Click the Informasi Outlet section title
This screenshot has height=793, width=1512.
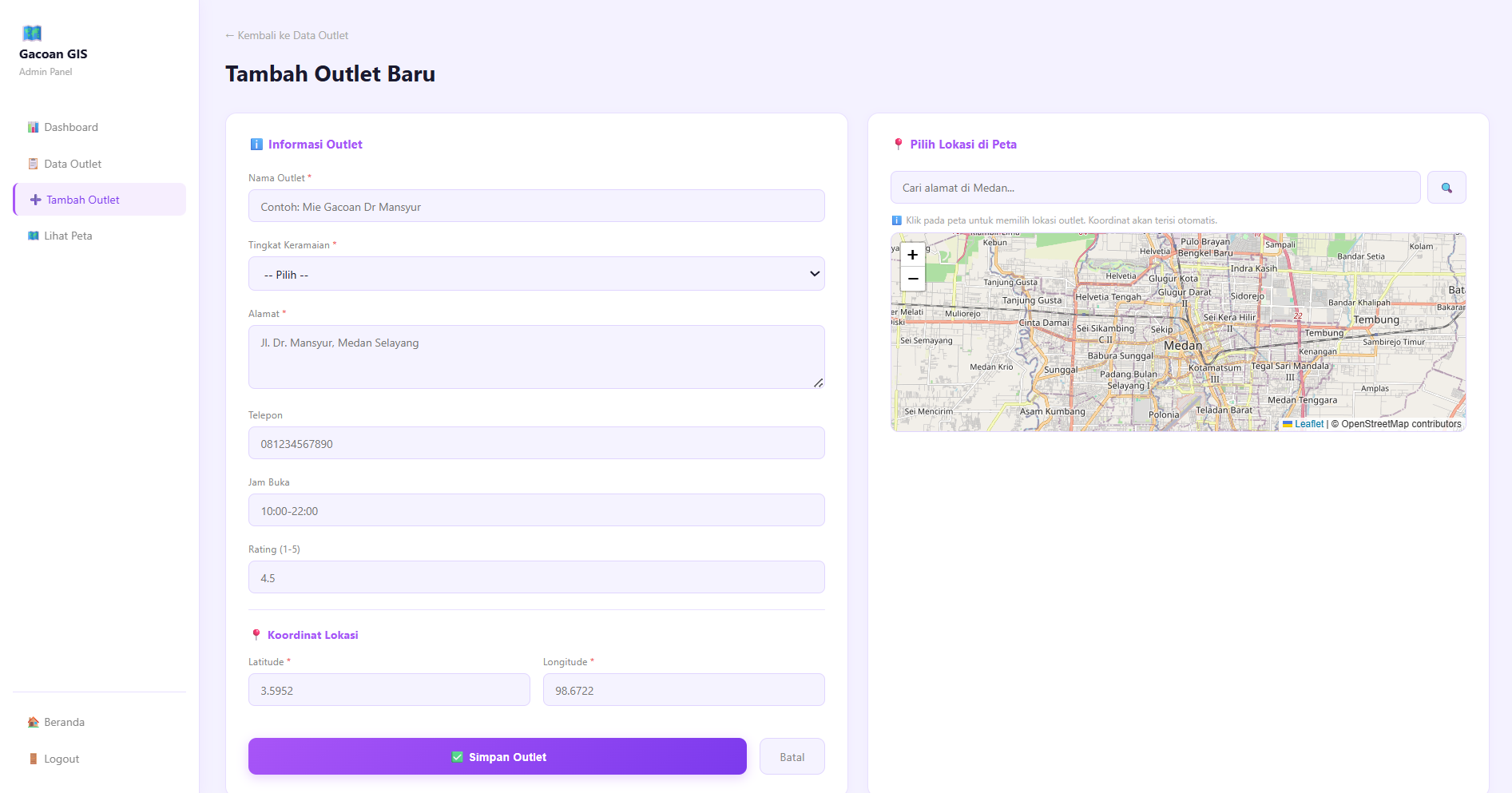click(x=315, y=145)
